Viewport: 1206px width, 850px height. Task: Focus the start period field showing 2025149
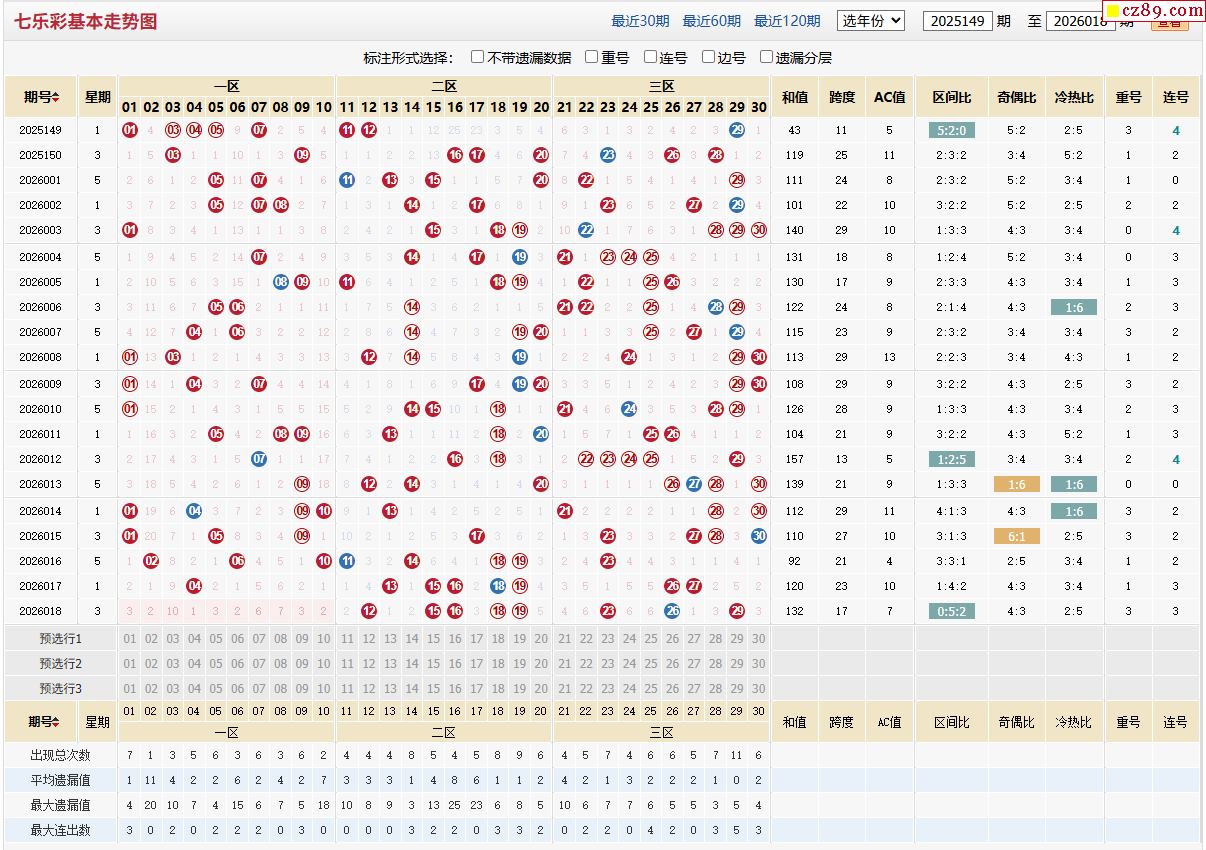pyautogui.click(x=957, y=21)
